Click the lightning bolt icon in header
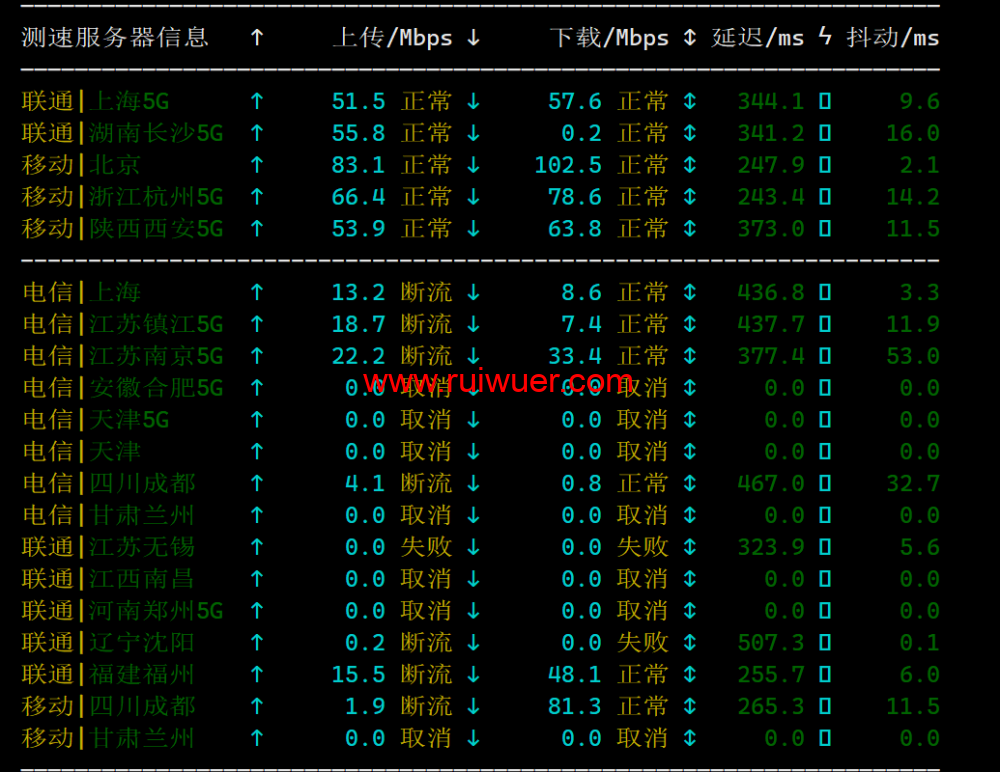This screenshot has width=1000, height=772. click(825, 38)
